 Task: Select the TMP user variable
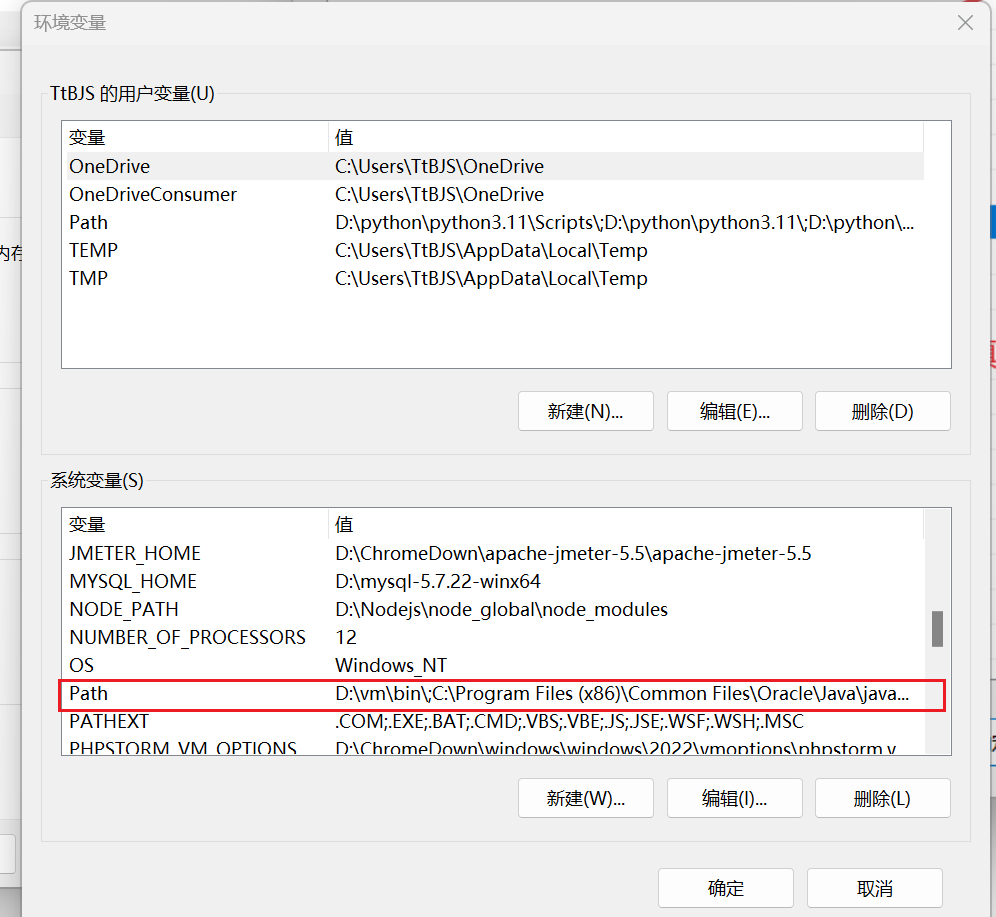point(494,278)
